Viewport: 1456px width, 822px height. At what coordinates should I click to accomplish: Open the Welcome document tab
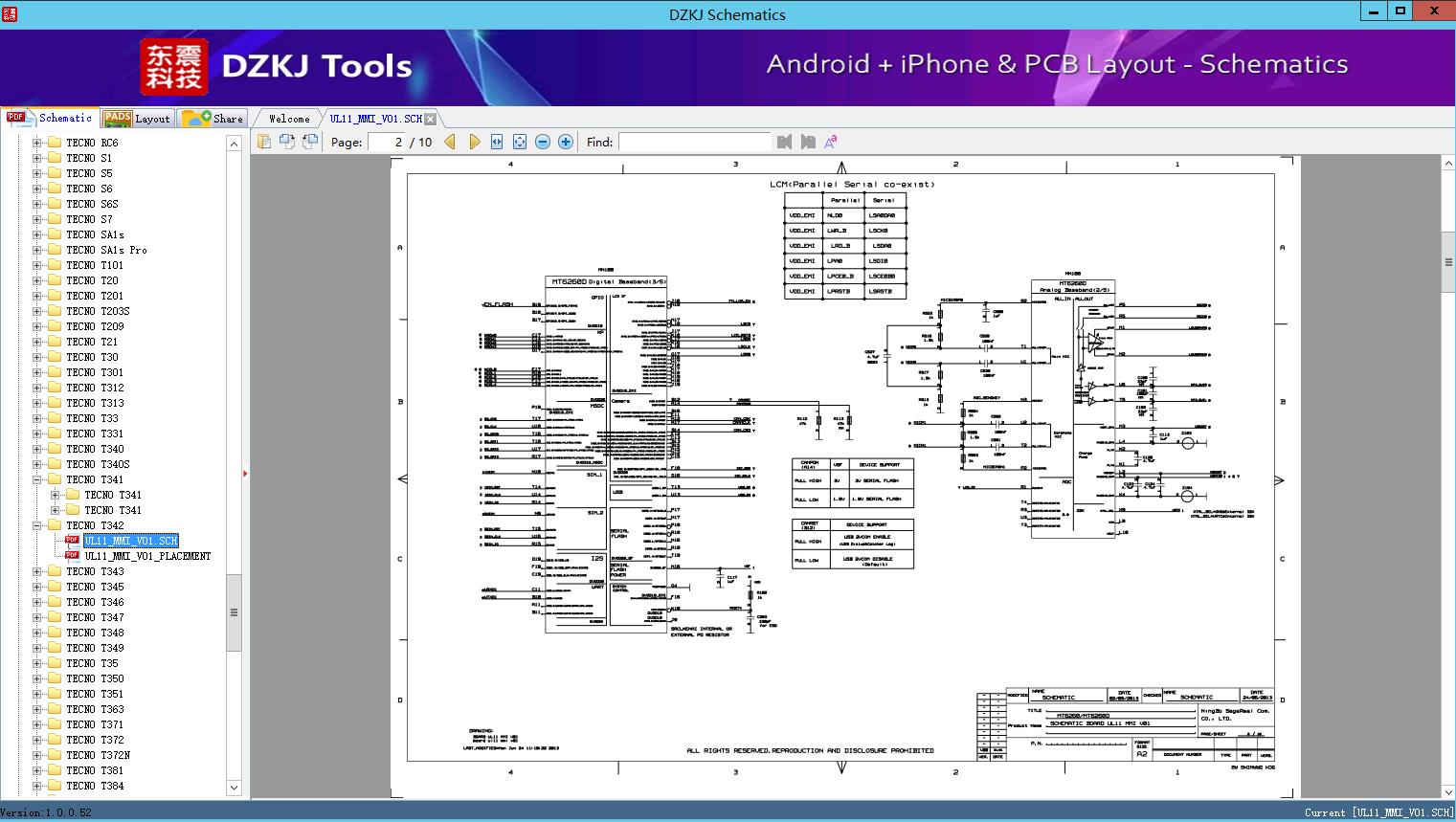[x=289, y=119]
